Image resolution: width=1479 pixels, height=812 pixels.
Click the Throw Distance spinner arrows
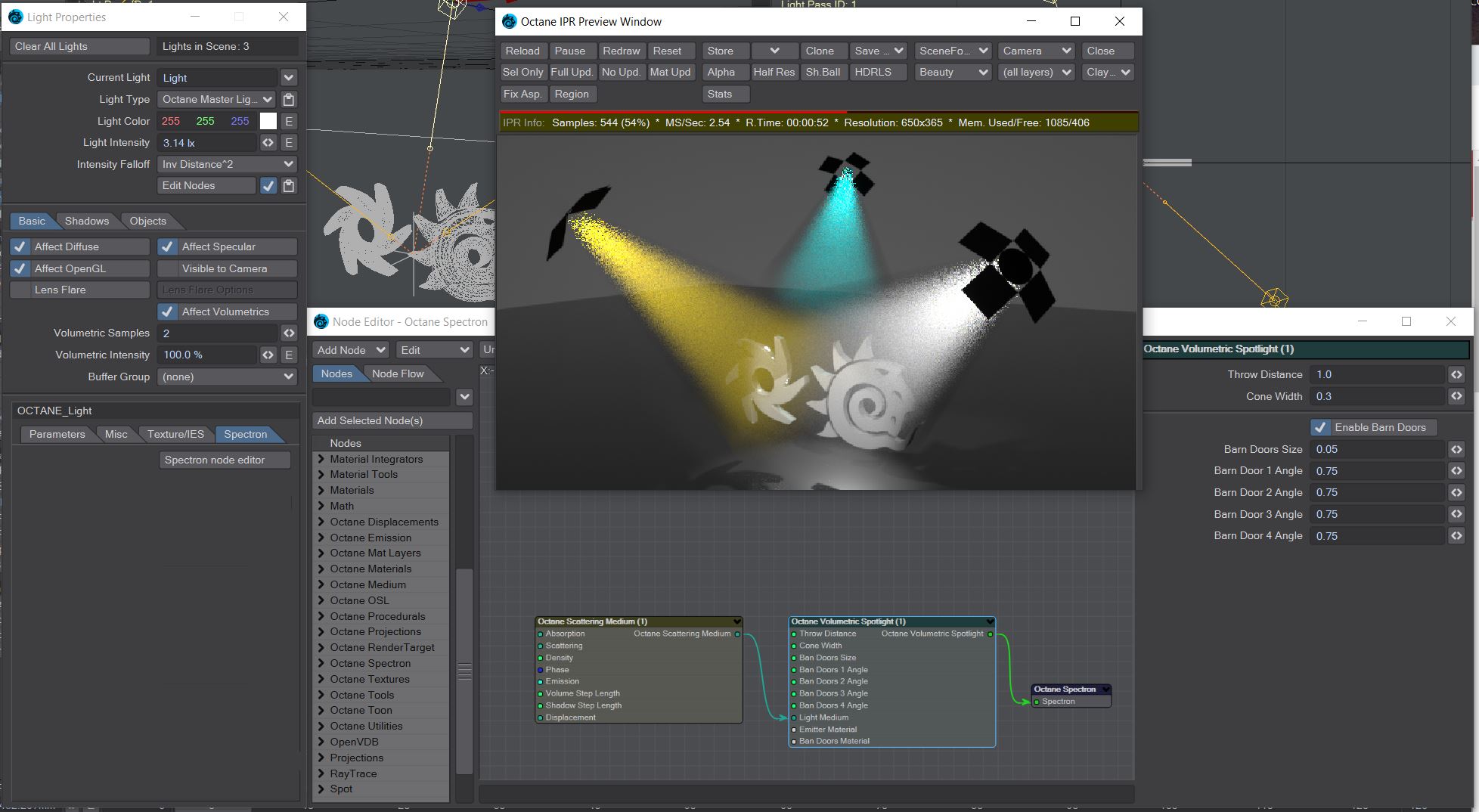coord(1456,374)
